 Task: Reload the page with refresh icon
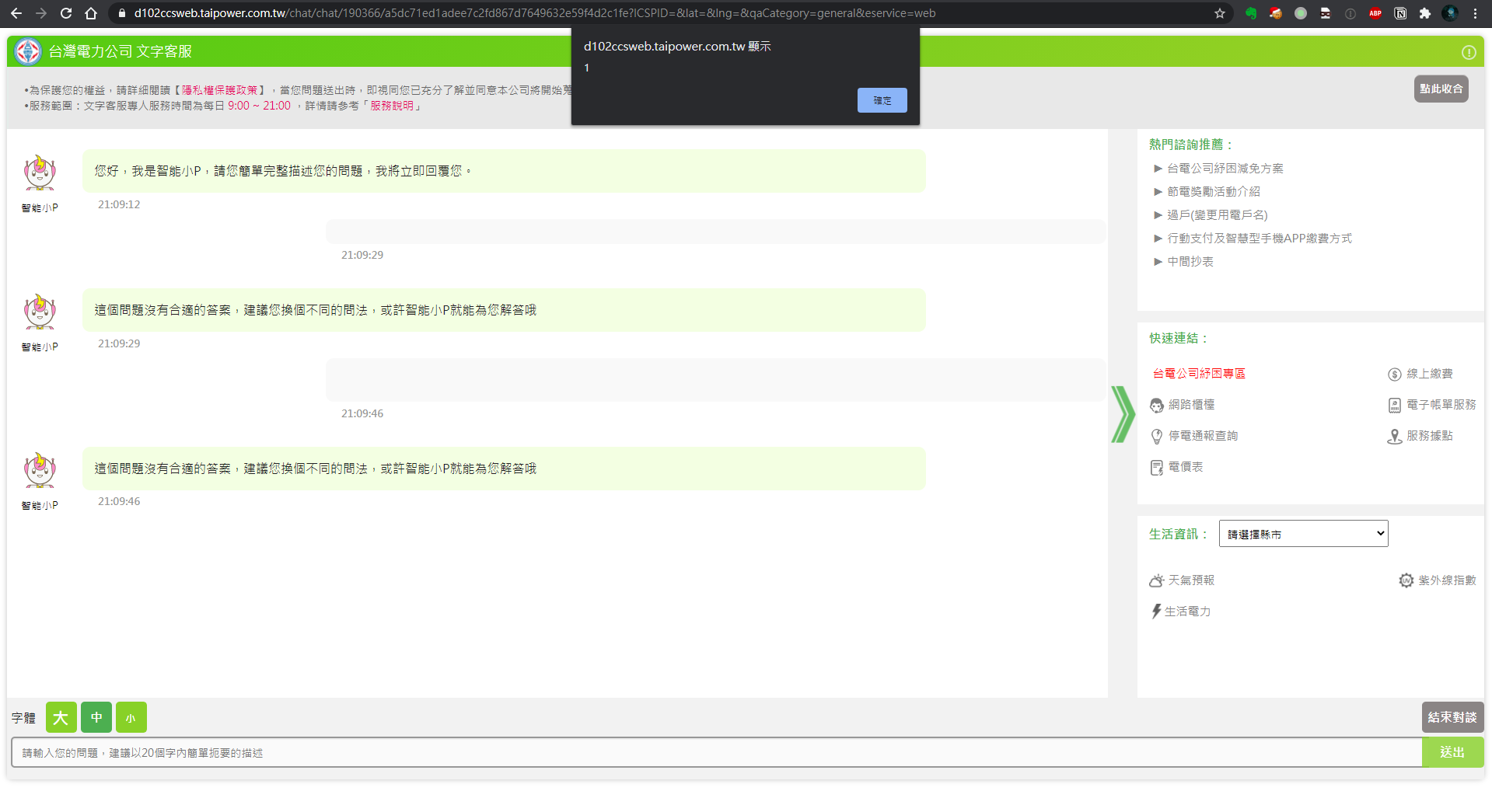(x=66, y=13)
